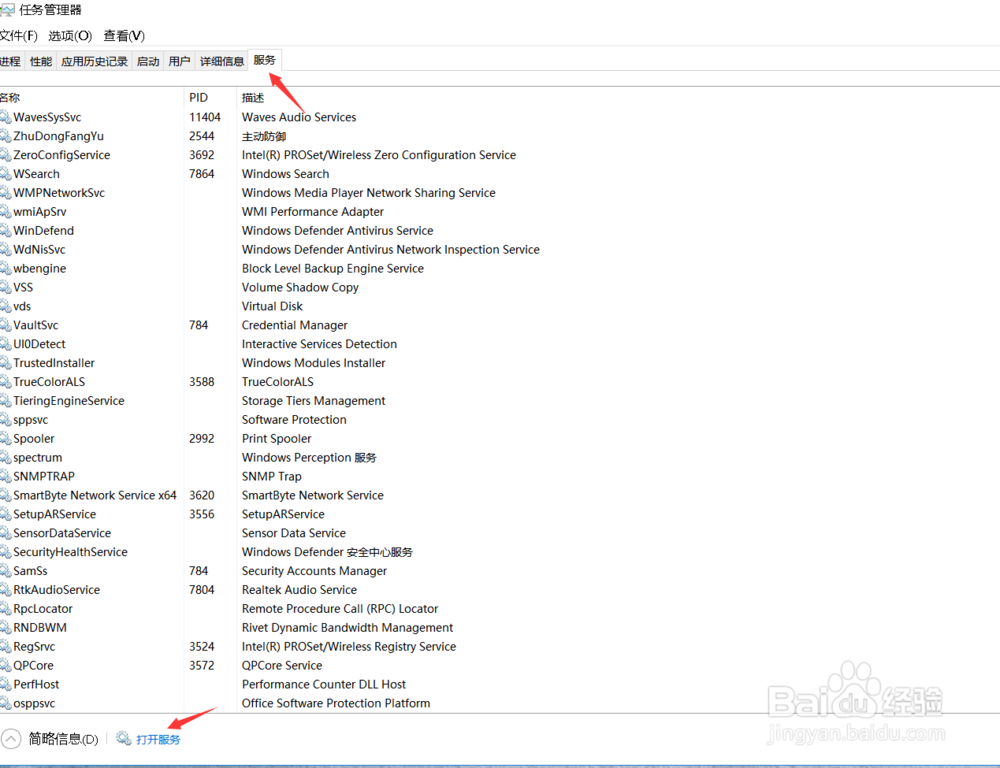Select the RtkAudioService service name
The image size is (1000, 768).
pyautogui.click(x=57, y=590)
